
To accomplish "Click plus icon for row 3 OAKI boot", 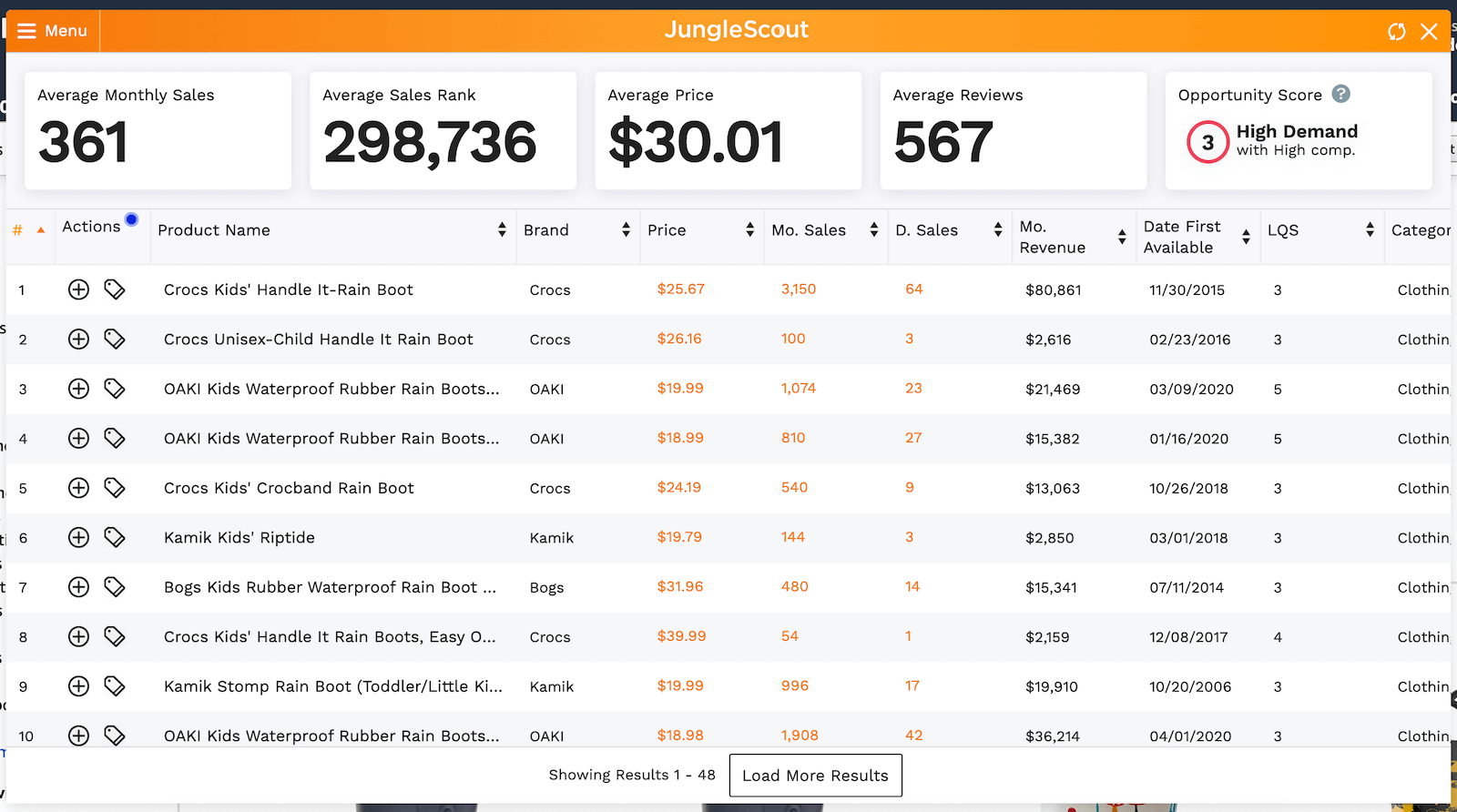I will pyautogui.click(x=79, y=389).
